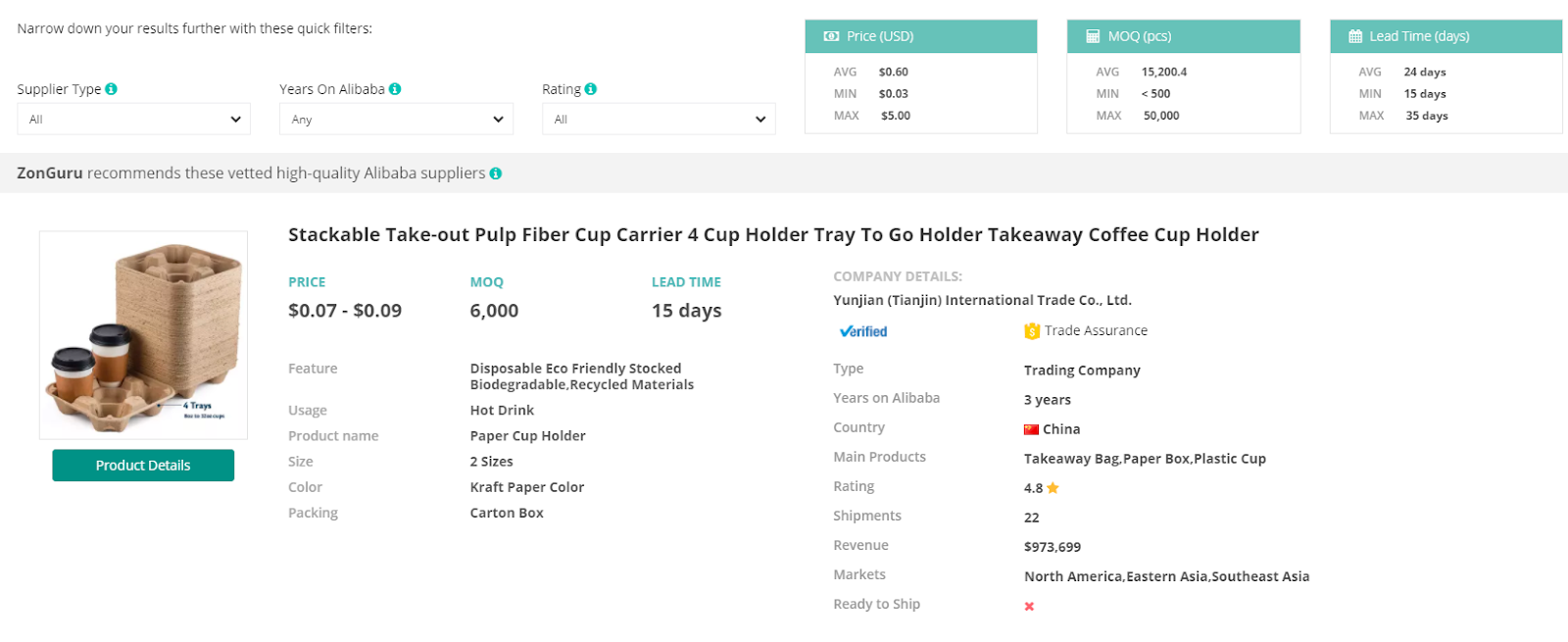Screen dimensions: 1568x642
Task: Click the Supplier Type info icon
Action: [111, 88]
